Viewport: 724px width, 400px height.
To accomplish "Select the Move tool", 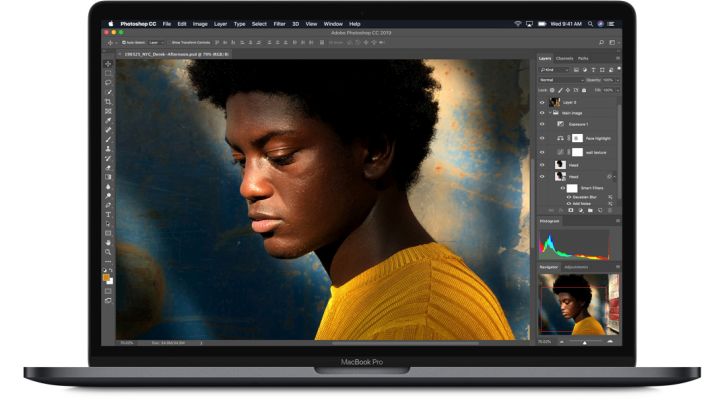I will [108, 64].
